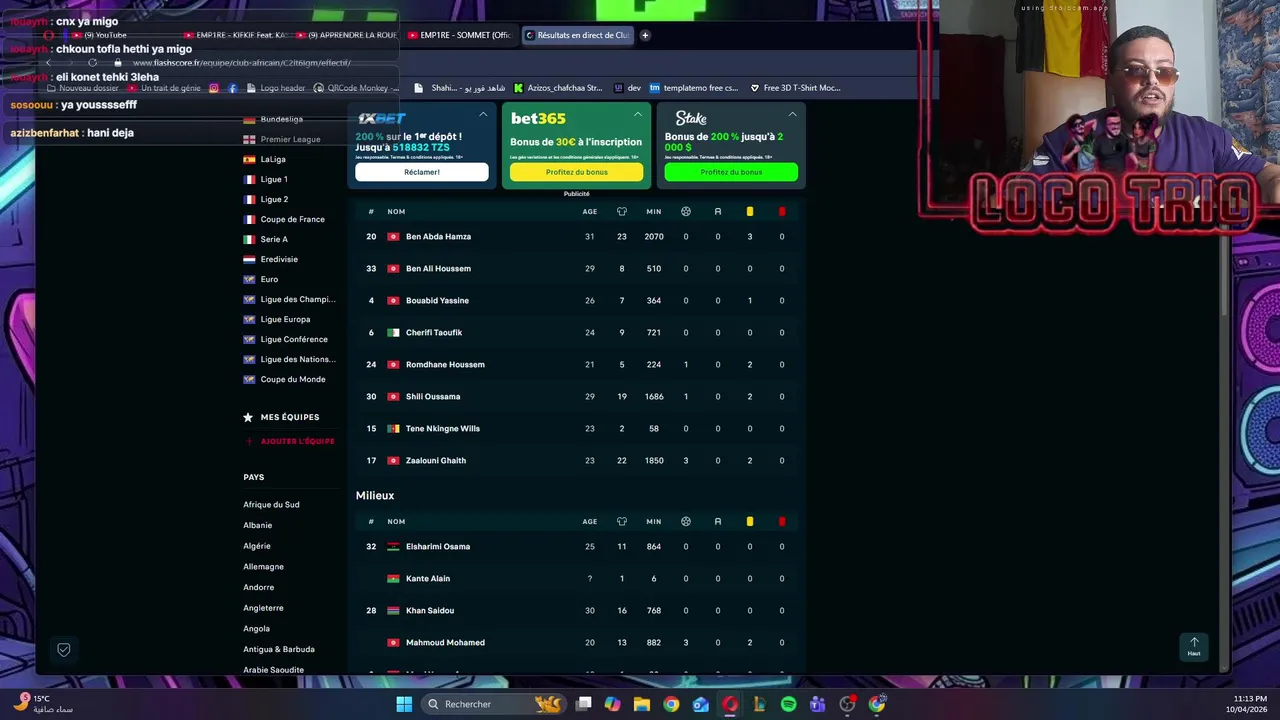Open File Explorer from the taskbar
1280x720 pixels.
click(x=642, y=704)
